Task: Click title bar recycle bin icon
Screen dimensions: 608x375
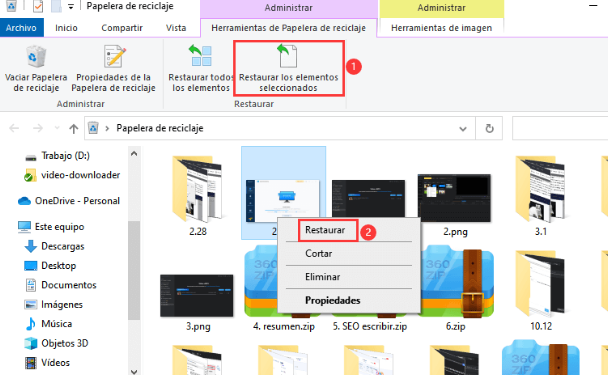Action: [x=11, y=6]
